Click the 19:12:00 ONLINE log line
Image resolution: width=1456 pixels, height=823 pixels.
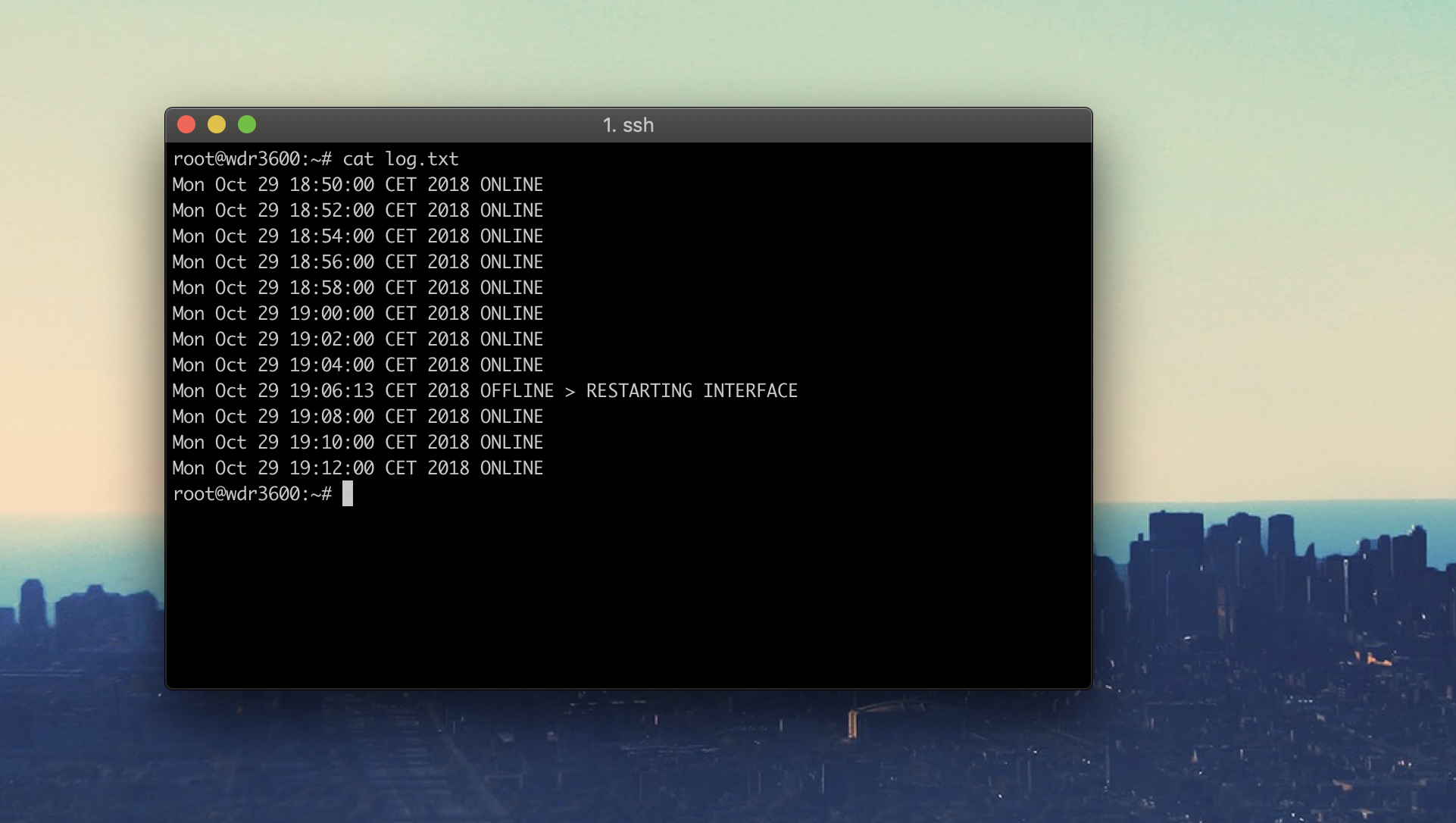tap(358, 468)
